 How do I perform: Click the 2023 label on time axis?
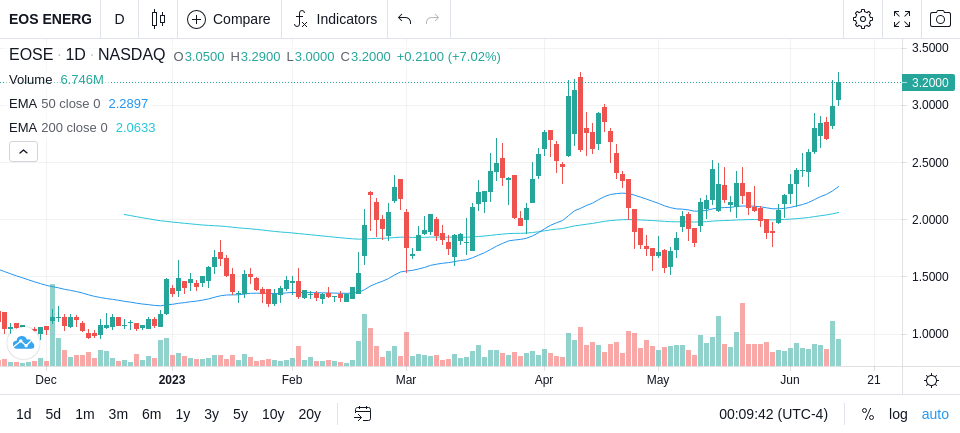(x=171, y=380)
